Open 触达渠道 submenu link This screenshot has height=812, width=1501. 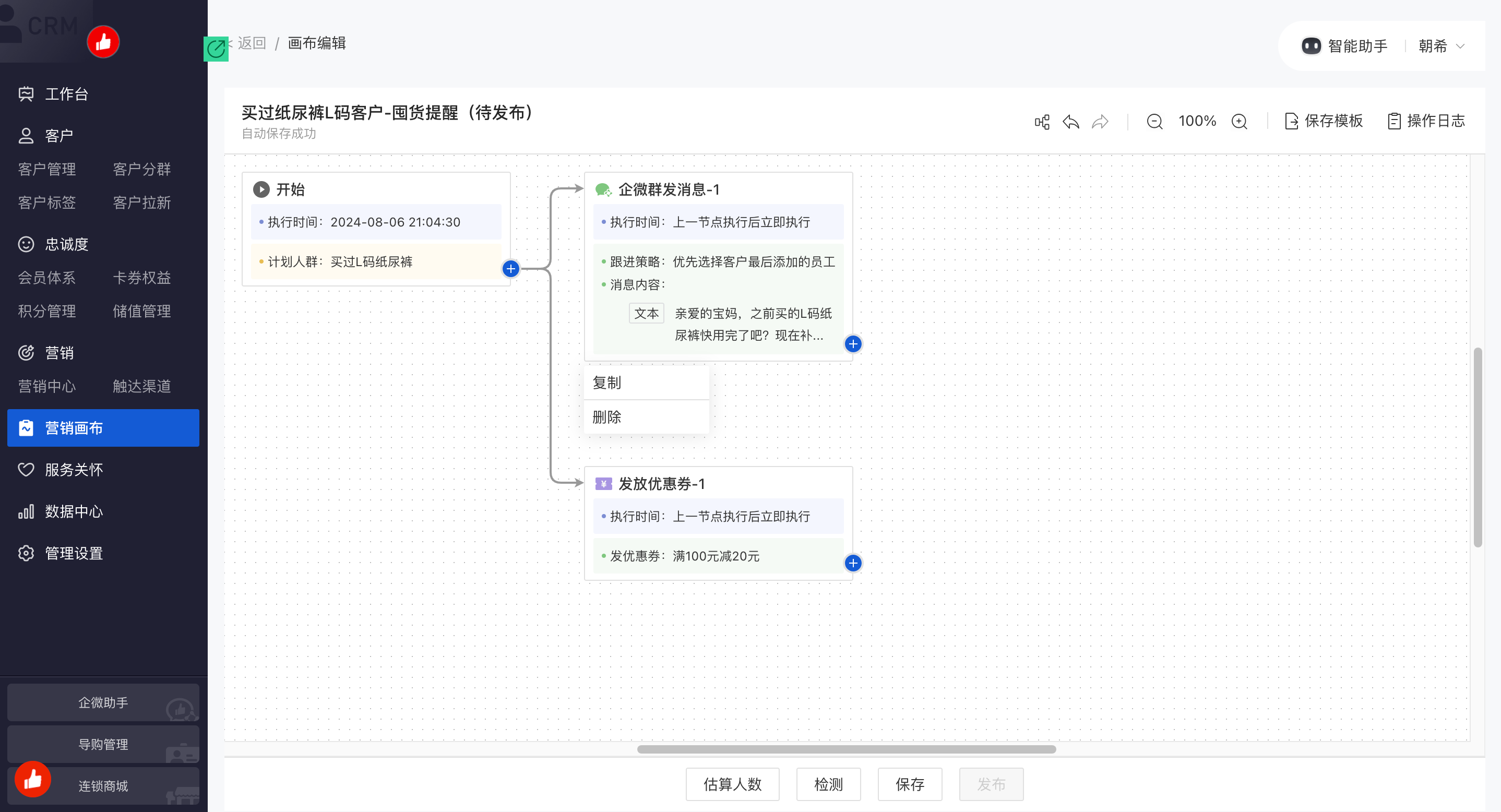141,386
